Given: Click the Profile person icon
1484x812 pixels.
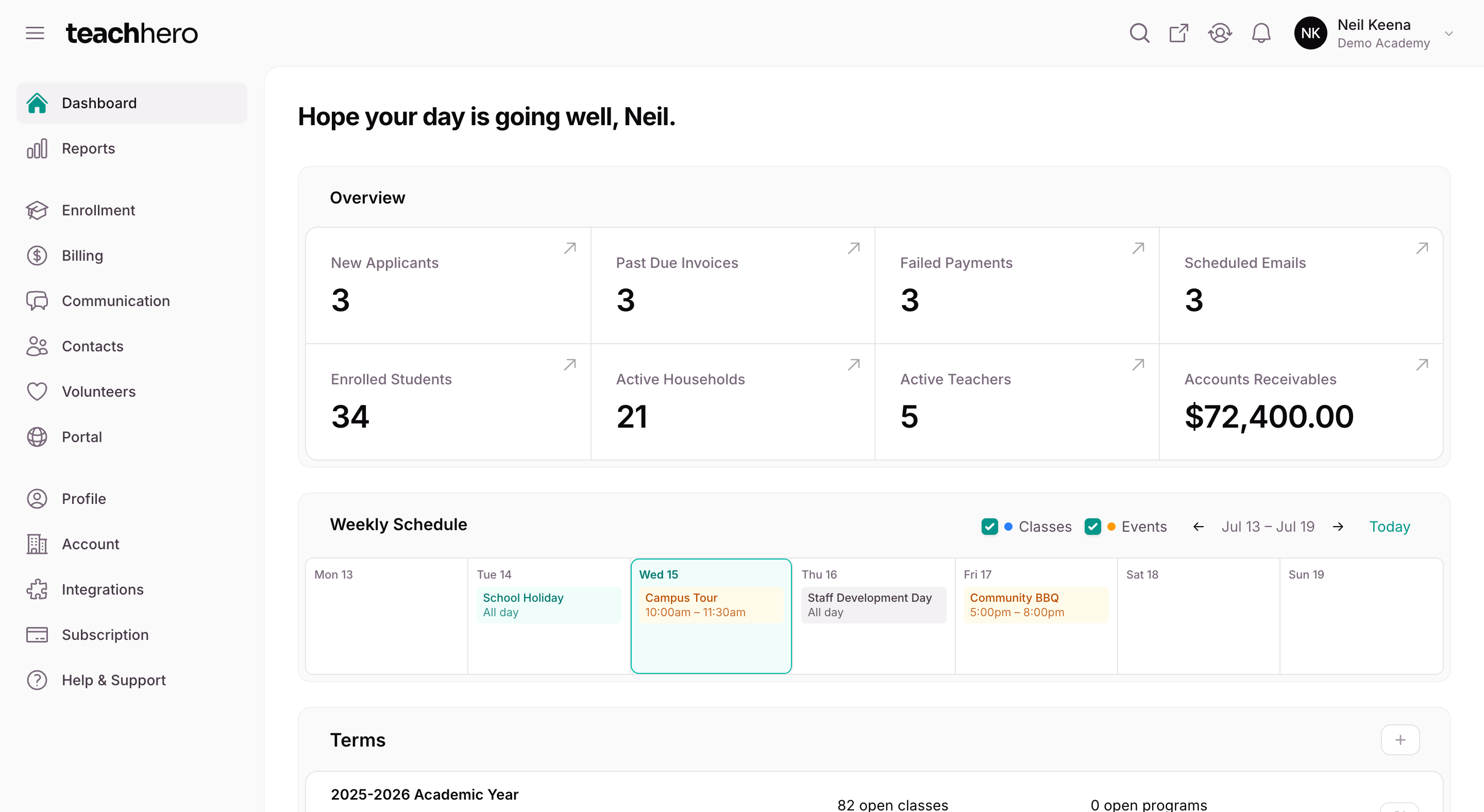Looking at the screenshot, I should pos(37,498).
